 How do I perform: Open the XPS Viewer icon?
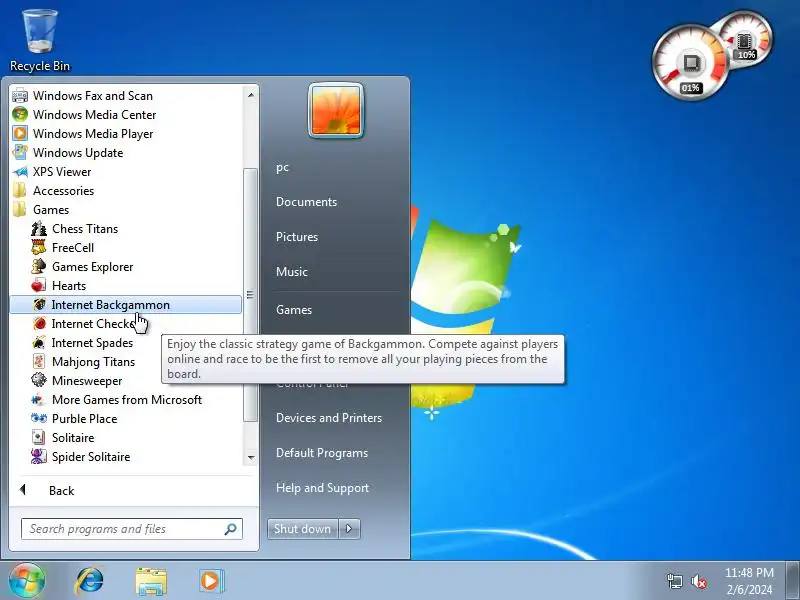tap(20, 171)
